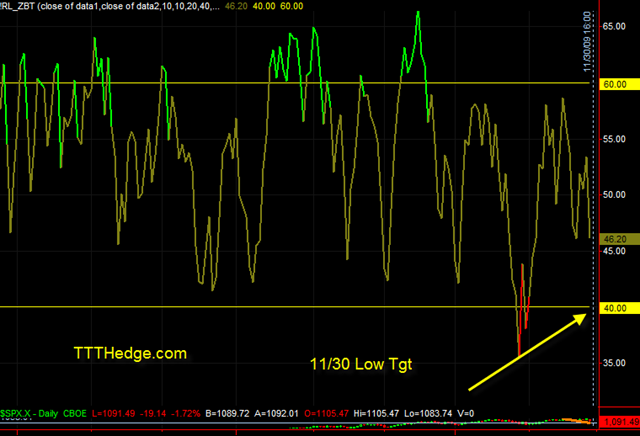This screenshot has width=640, height=436.
Task: Click the A=1092.01 ask value
Action: (x=277, y=414)
